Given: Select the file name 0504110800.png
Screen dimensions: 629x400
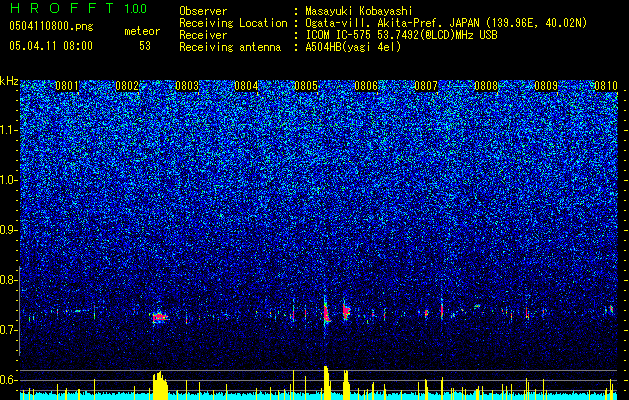Looking at the screenshot, I should pos(51,26).
